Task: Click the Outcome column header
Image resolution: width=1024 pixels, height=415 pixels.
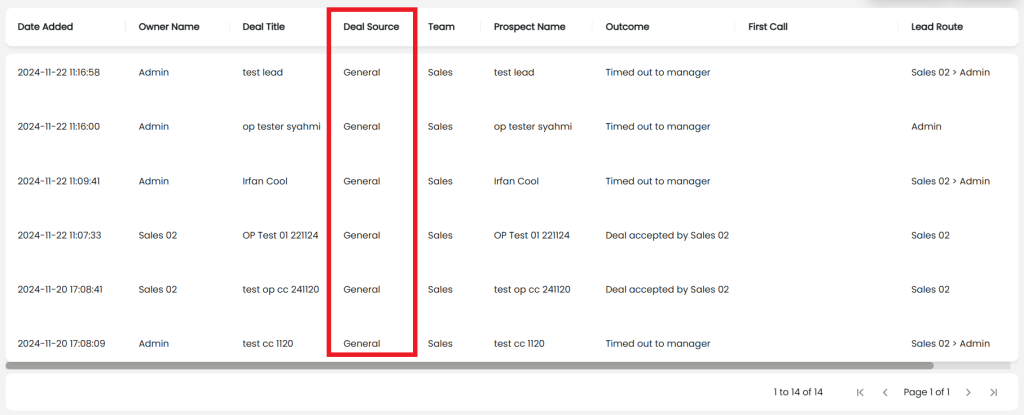Action: pyautogui.click(x=627, y=27)
